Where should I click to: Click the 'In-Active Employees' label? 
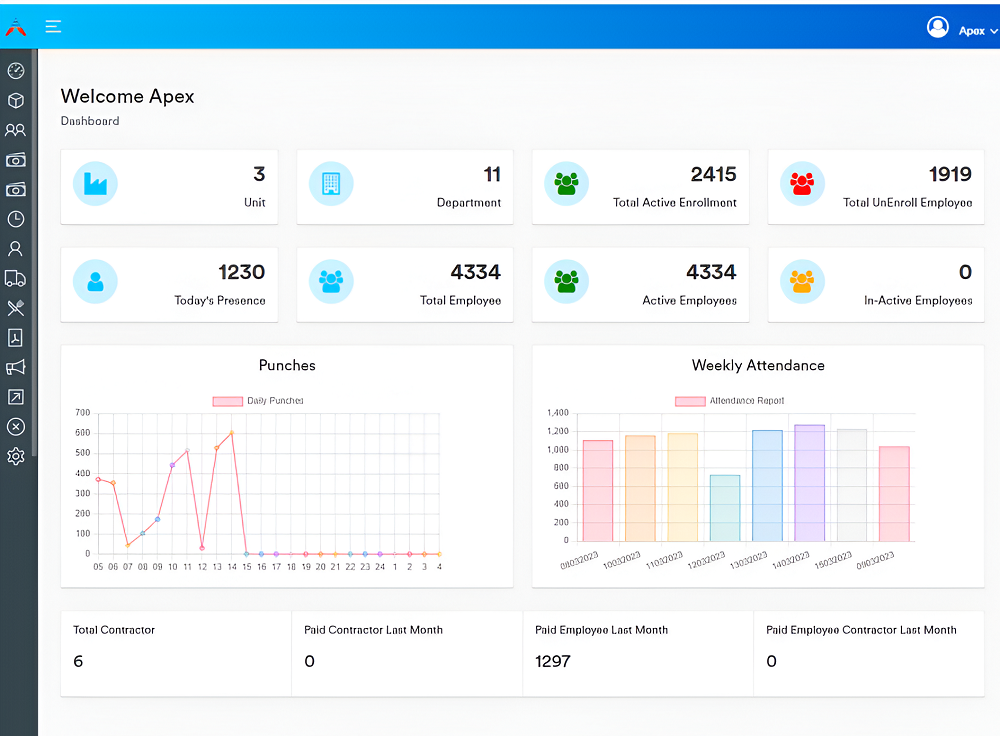point(918,300)
